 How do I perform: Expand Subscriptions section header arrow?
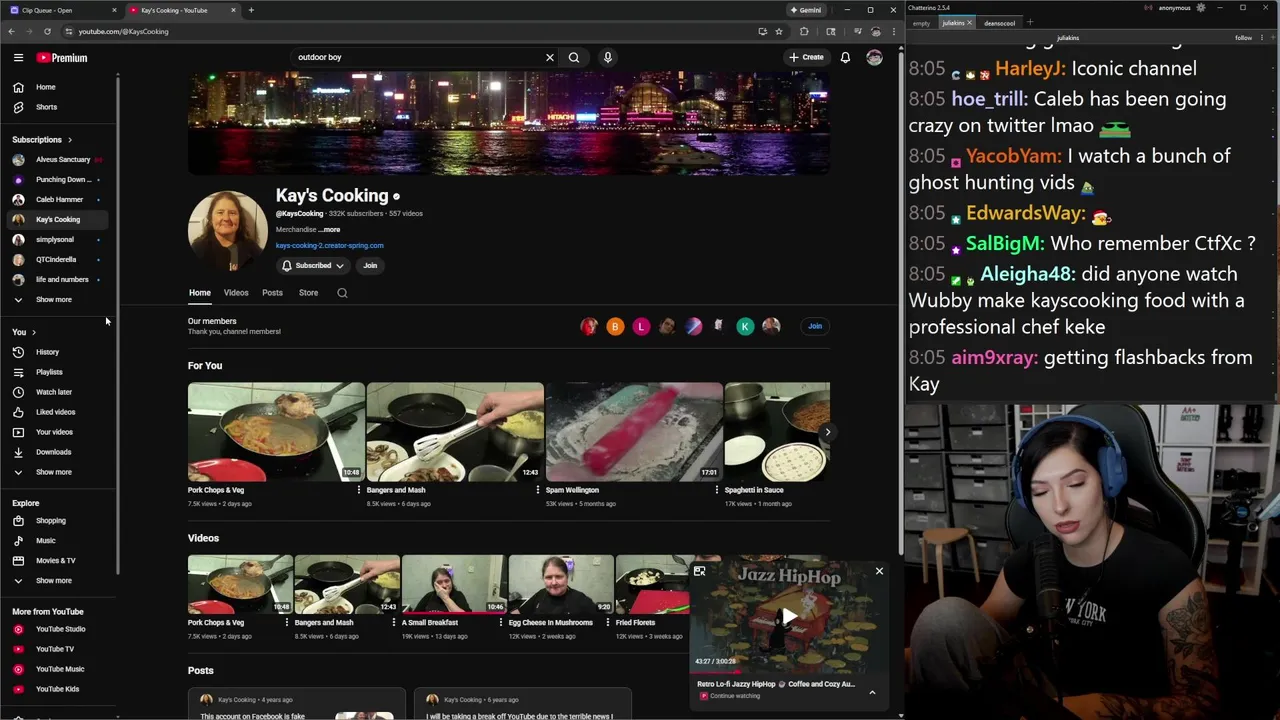pos(69,140)
